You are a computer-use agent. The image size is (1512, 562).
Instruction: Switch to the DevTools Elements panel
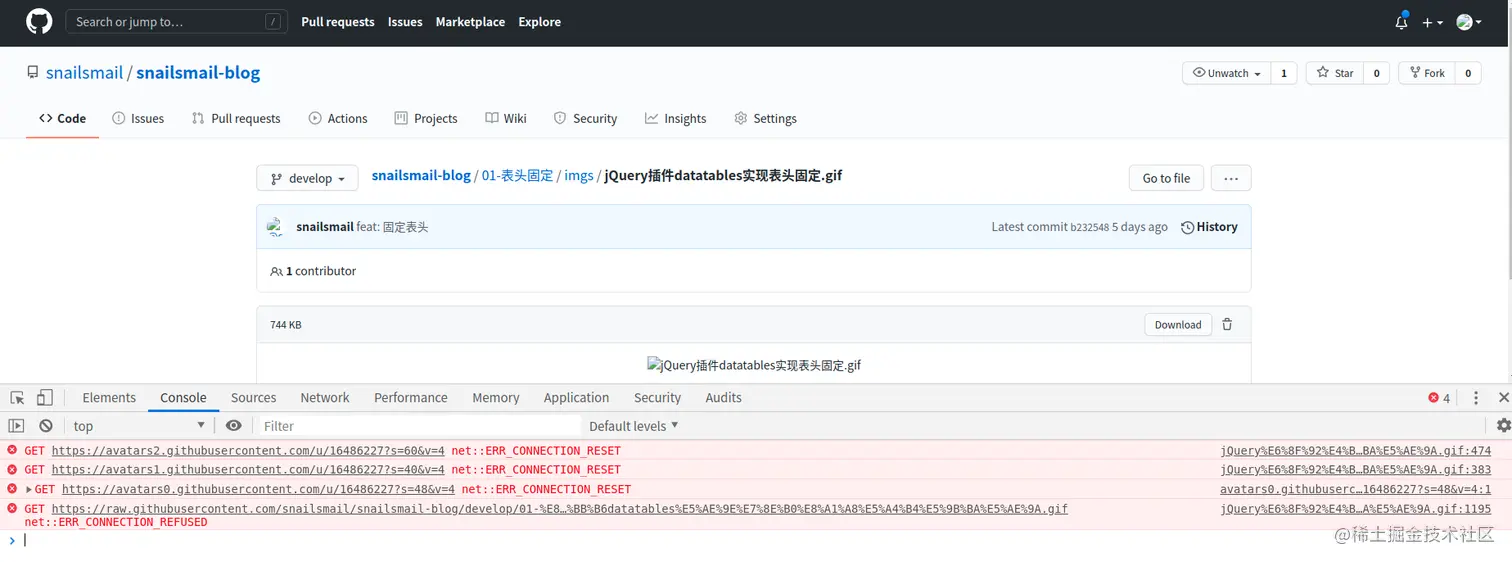(x=109, y=397)
